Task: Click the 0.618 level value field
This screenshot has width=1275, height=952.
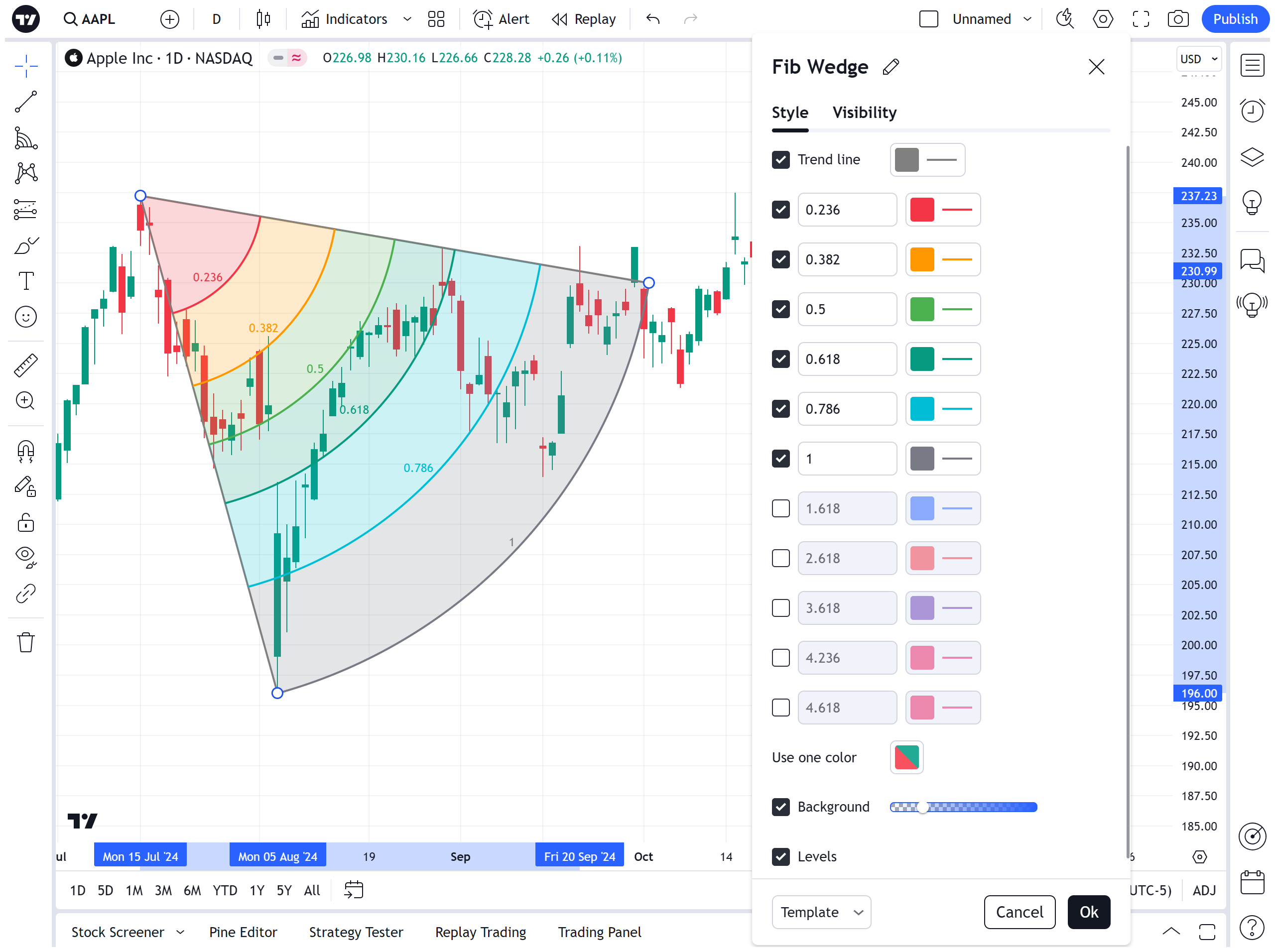Action: pos(847,359)
